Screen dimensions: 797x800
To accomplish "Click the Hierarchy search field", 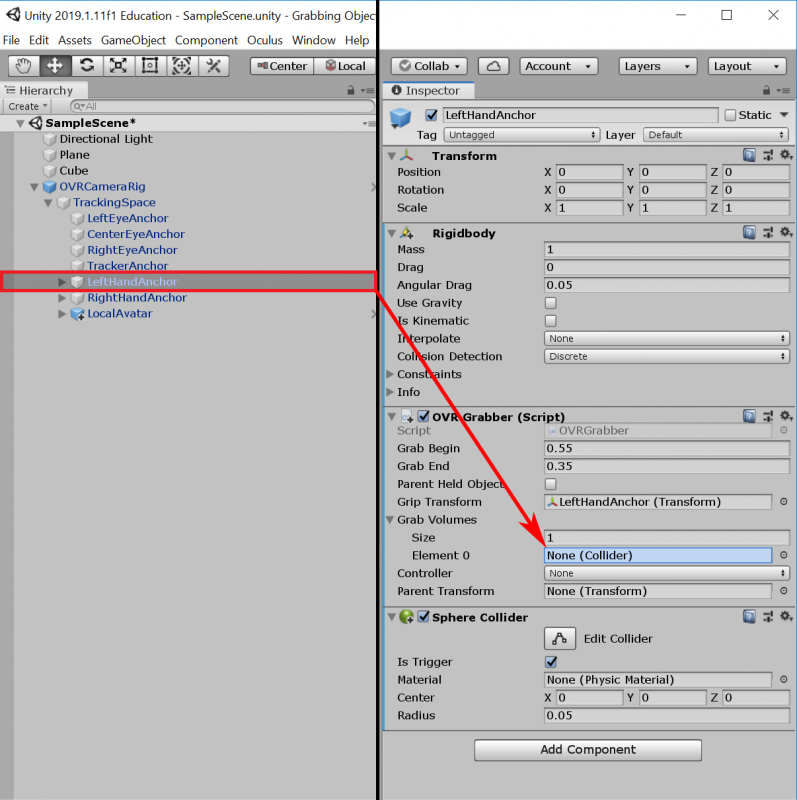I will click(x=222, y=106).
